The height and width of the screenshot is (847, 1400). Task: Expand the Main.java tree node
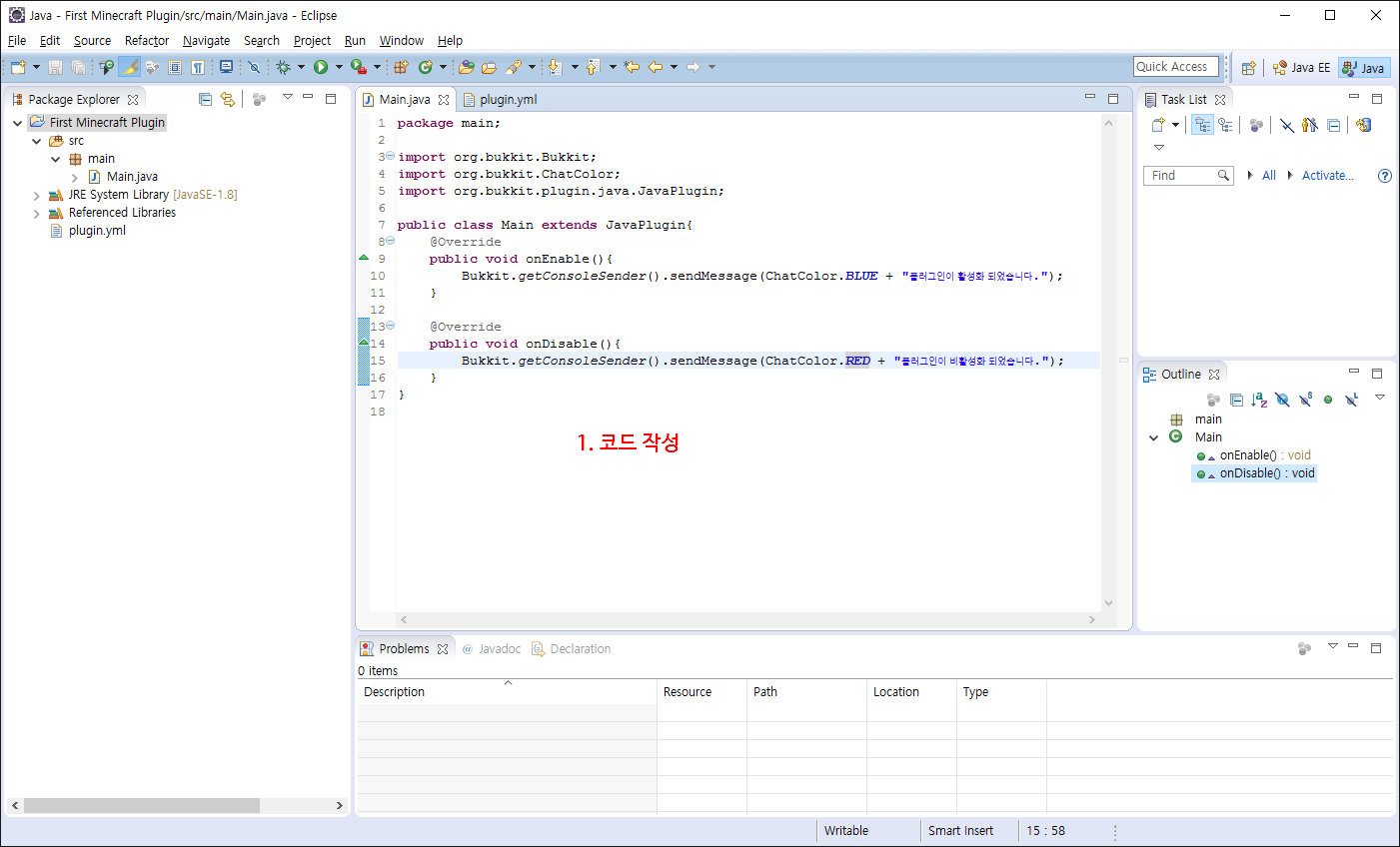pyautogui.click(x=75, y=177)
